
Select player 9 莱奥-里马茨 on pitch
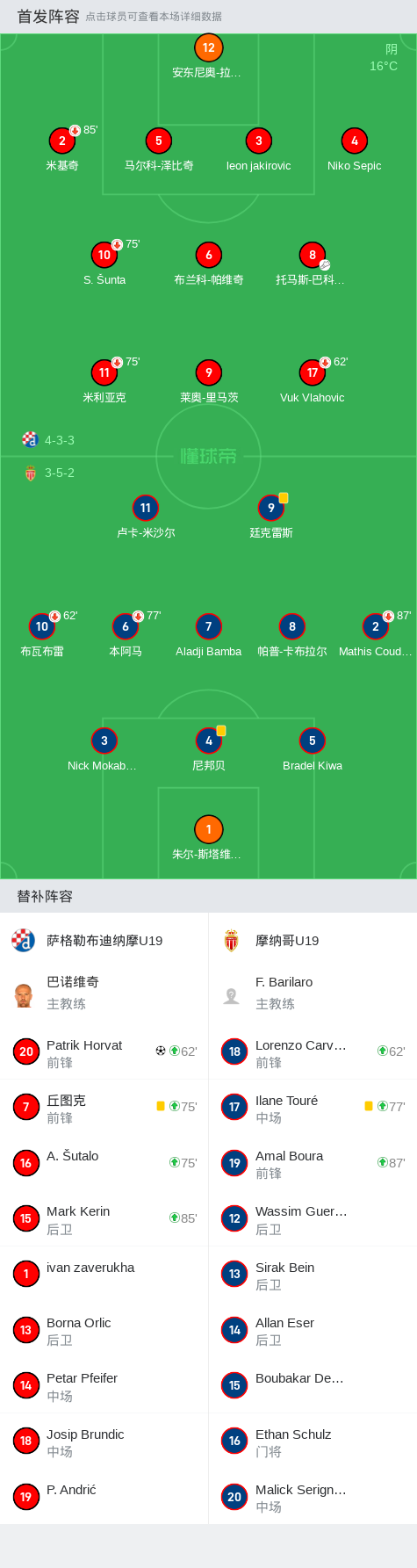[x=208, y=372]
